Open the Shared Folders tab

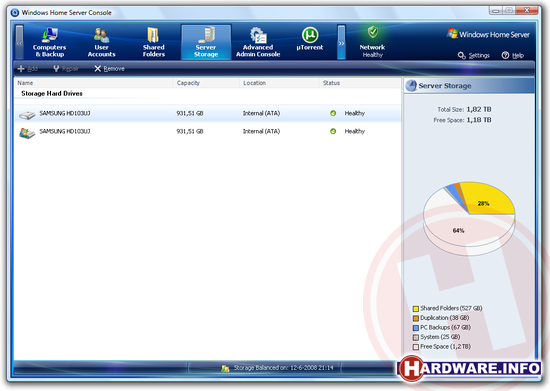[153, 42]
